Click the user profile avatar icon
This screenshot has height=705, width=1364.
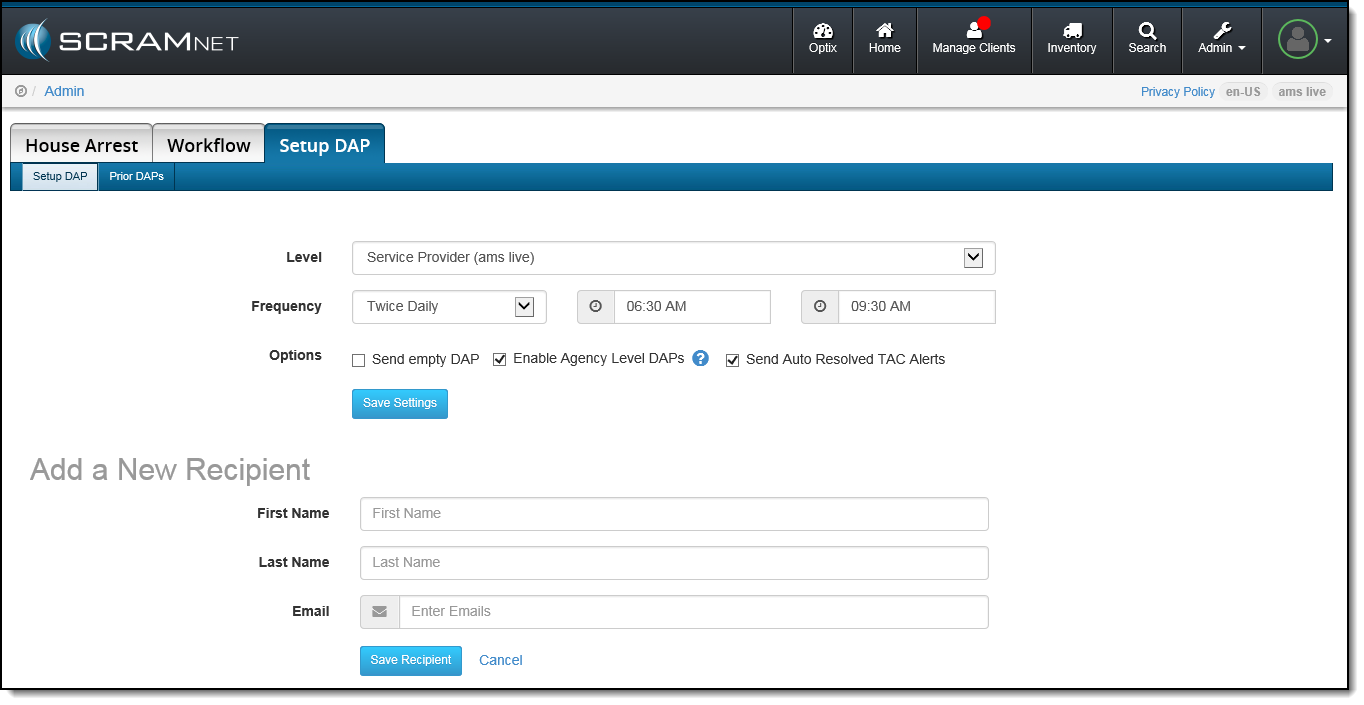tap(1297, 40)
